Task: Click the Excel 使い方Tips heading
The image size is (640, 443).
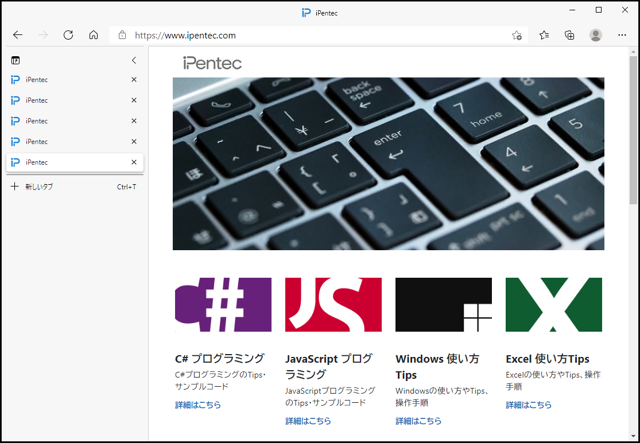Action: (547, 359)
